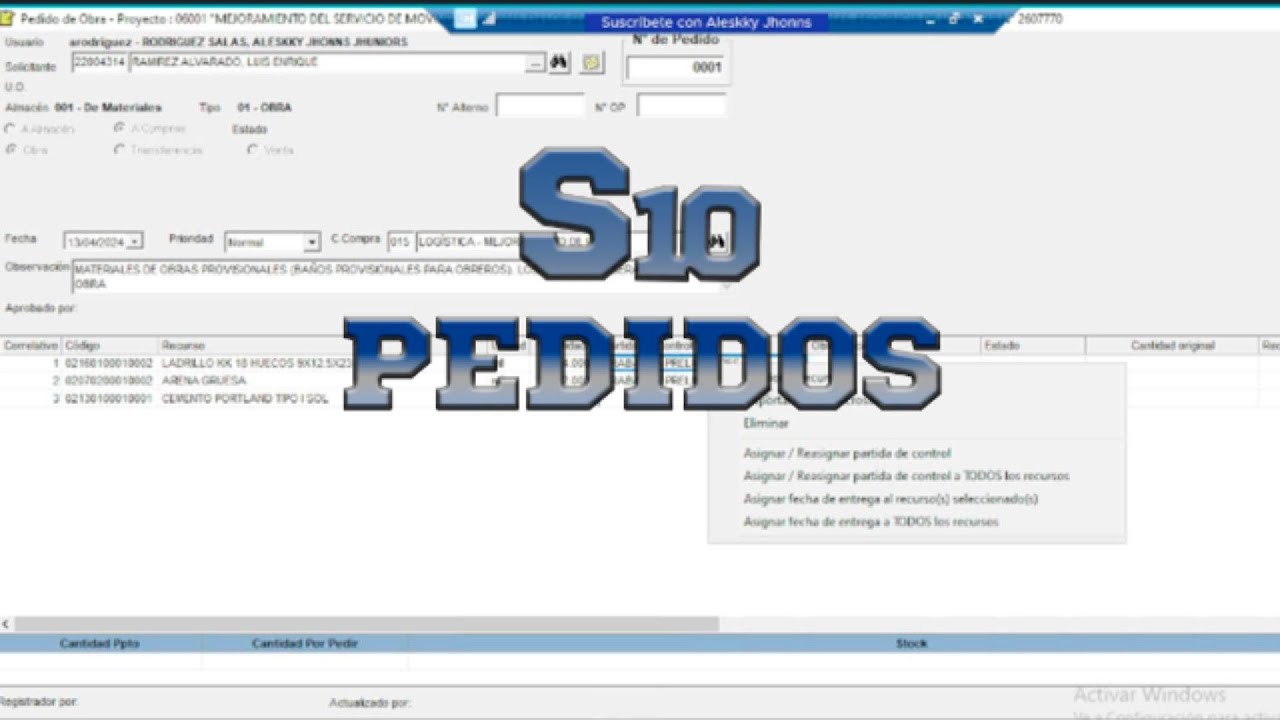The image size is (1280, 720).
Task: Choose Asignar / Reasignar partida de control
Action: point(847,453)
